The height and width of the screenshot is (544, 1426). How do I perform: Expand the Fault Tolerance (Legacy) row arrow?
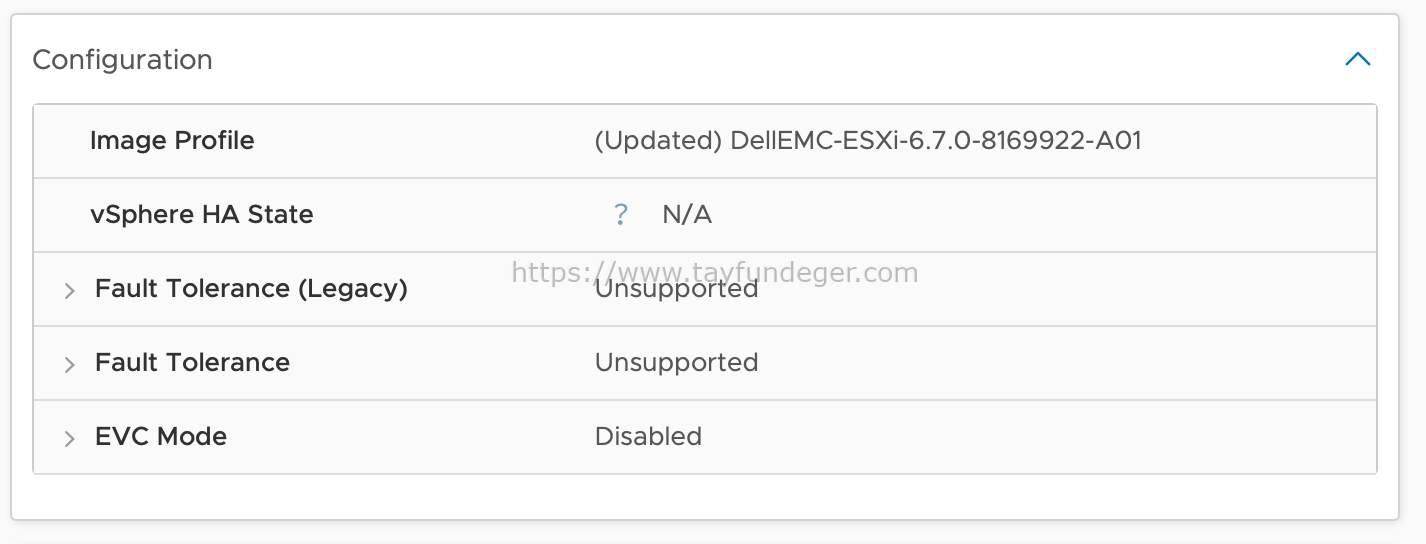coord(69,290)
